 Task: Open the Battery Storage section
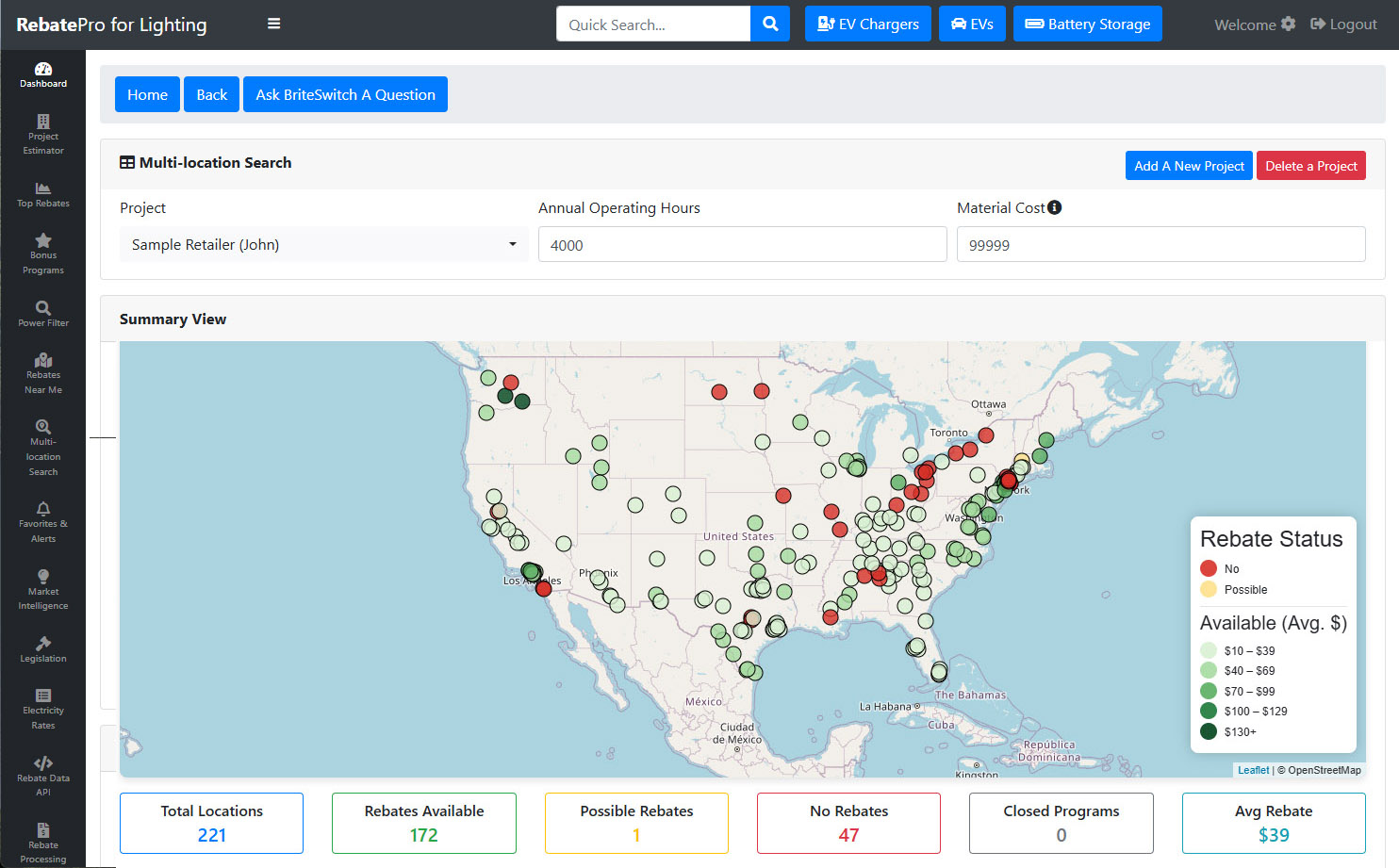[x=1088, y=24]
